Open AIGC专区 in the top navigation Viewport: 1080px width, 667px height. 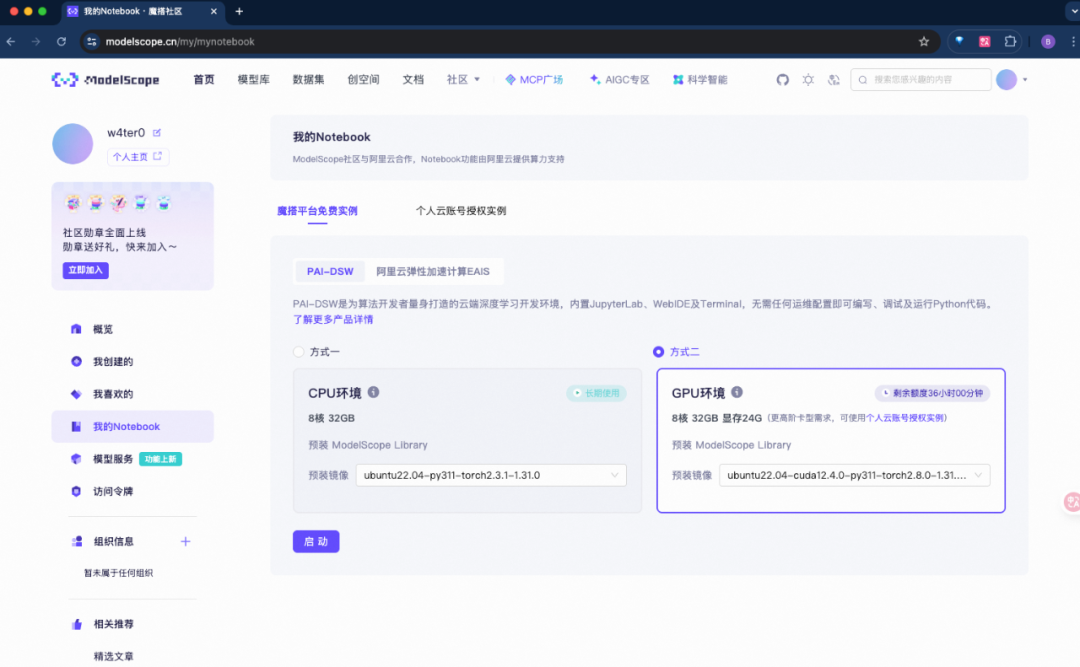click(619, 80)
